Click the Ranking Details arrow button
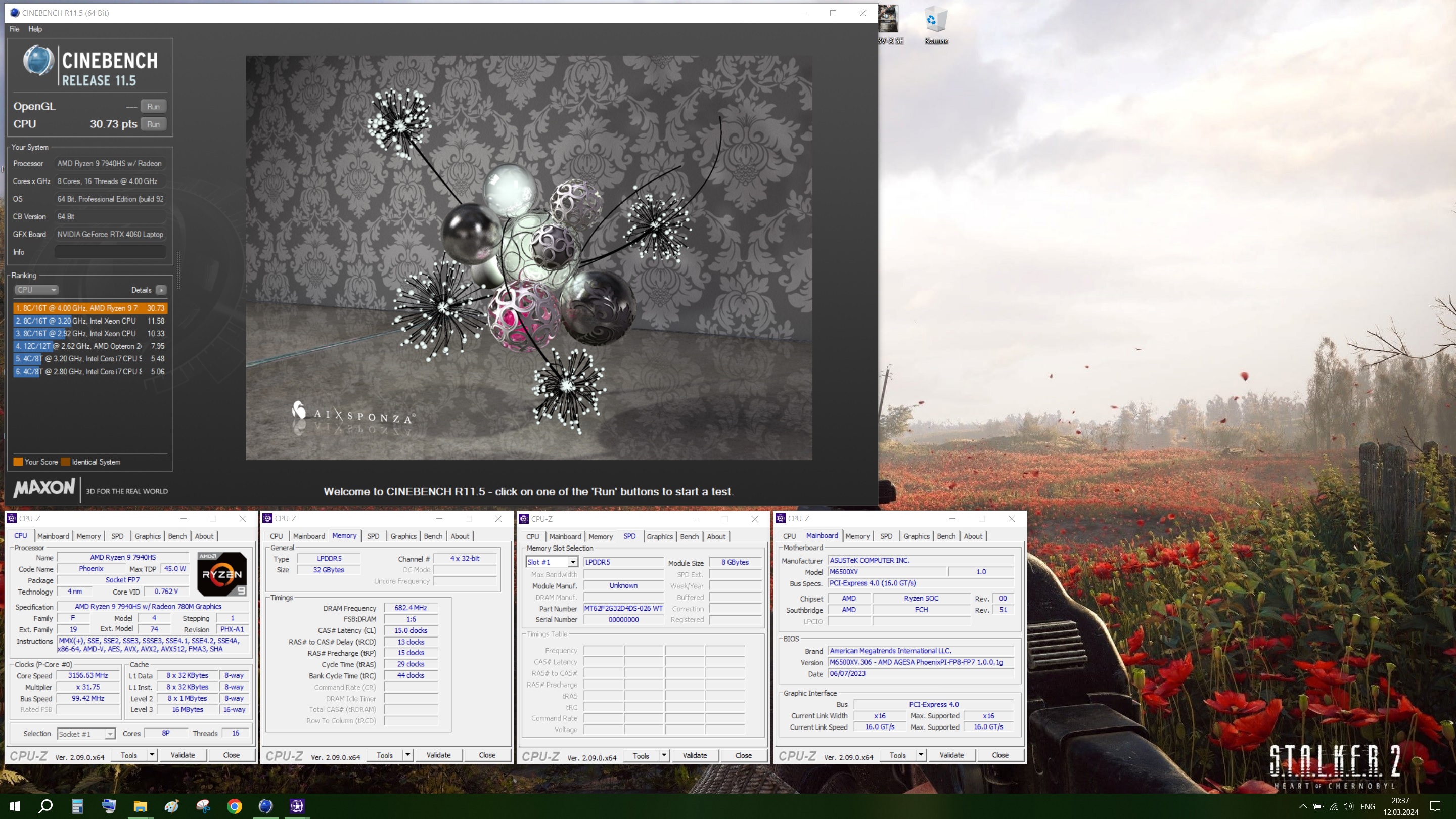This screenshot has width=1456, height=819. pos(161,290)
